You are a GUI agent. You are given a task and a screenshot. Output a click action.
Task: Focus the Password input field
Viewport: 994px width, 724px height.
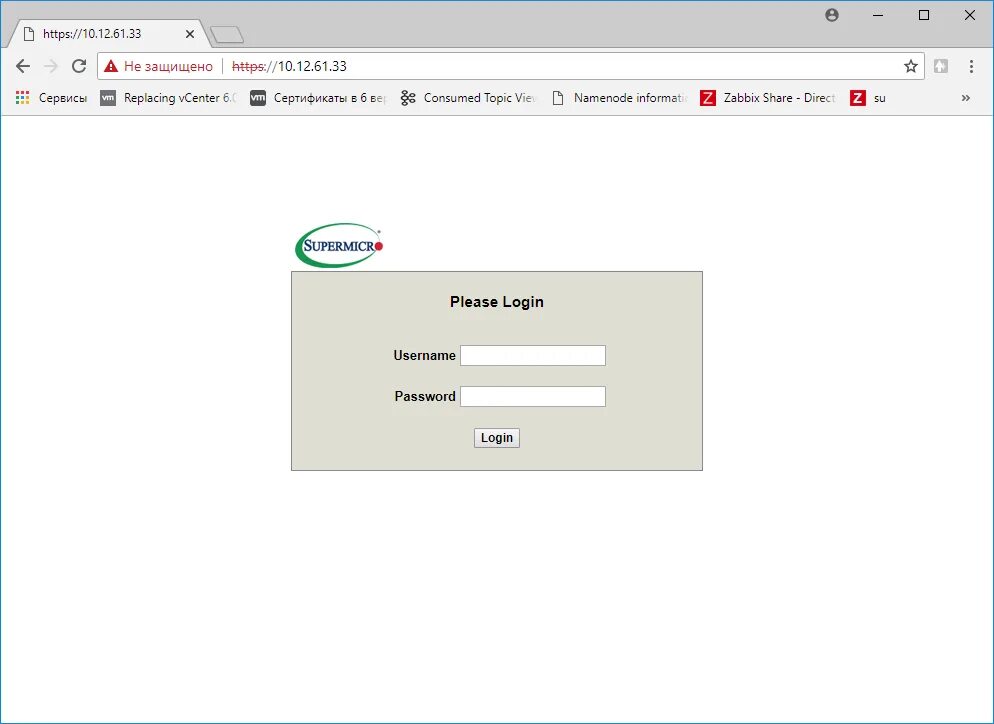coord(532,396)
